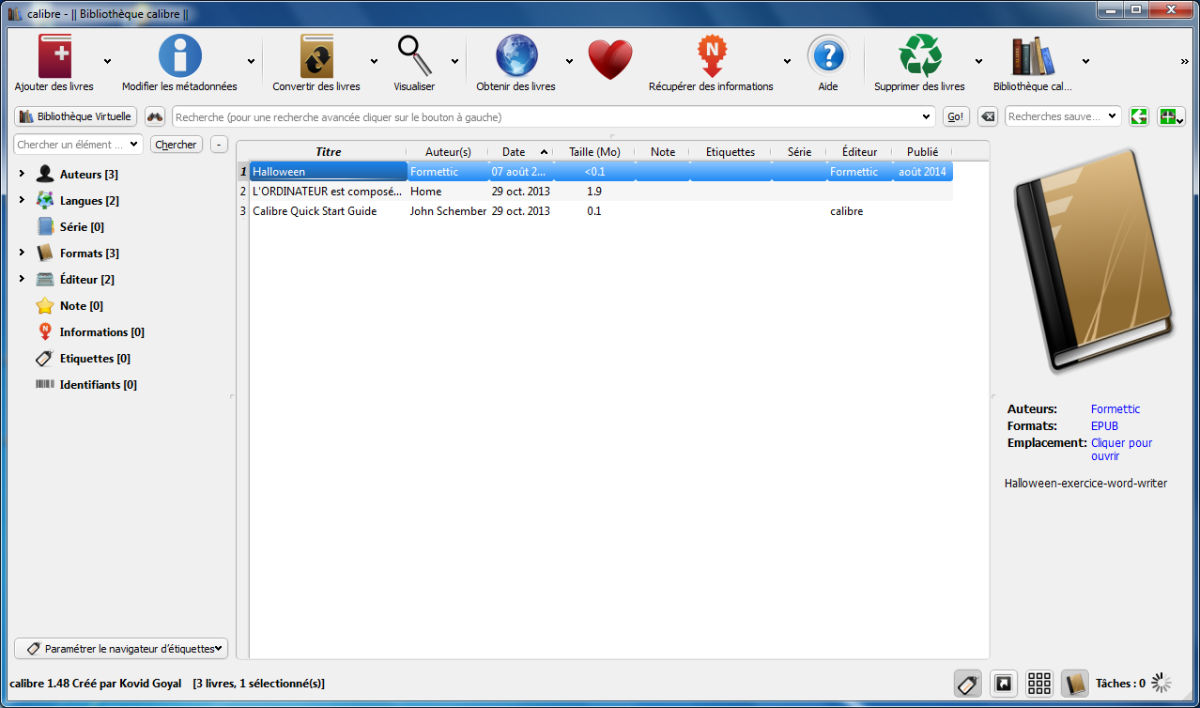Click the green plus save-search icon

click(x=1170, y=116)
